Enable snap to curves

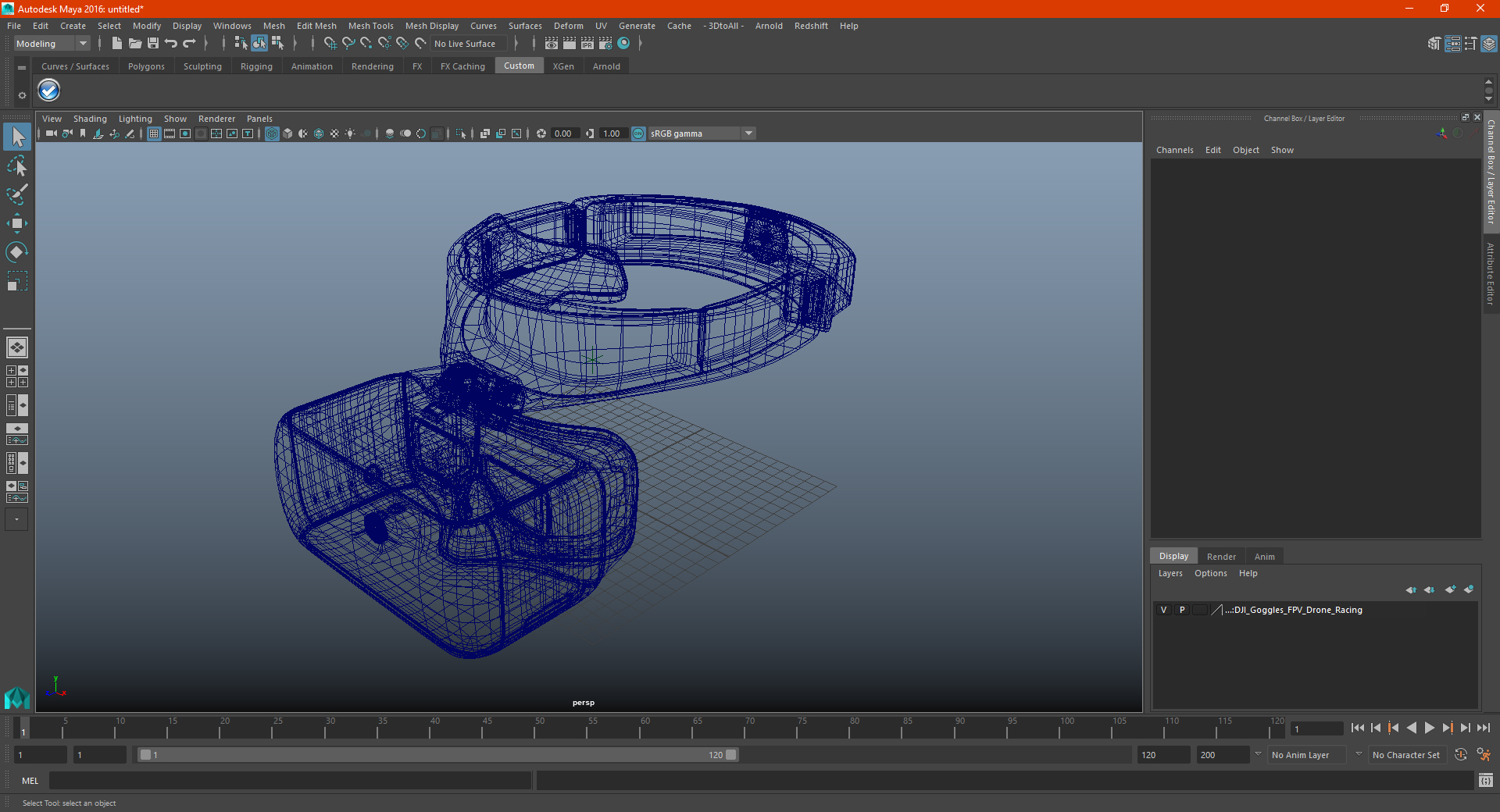click(x=348, y=44)
